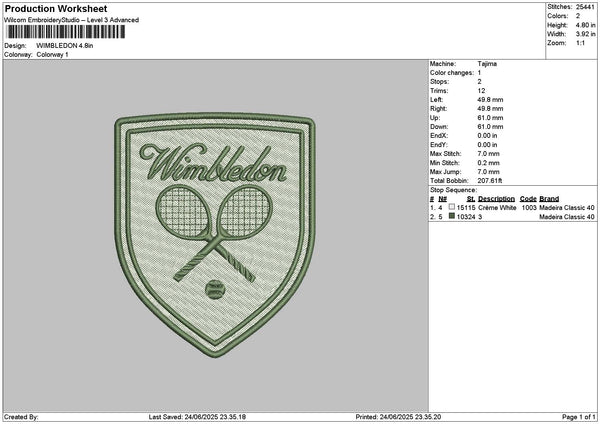Click design name 'WIMBLEDON 4.8in'
This screenshot has height=424, width=600.
point(65,46)
